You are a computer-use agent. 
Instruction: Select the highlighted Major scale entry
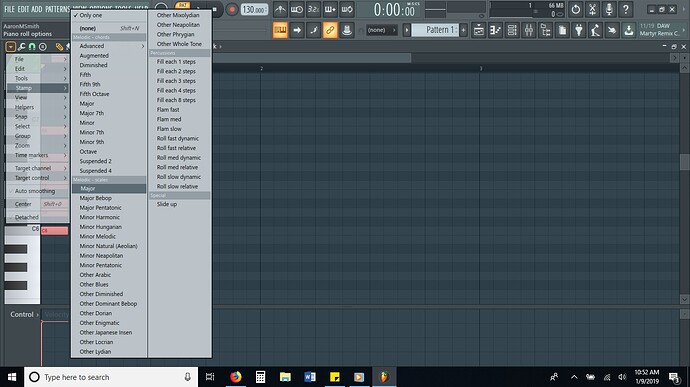click(109, 188)
